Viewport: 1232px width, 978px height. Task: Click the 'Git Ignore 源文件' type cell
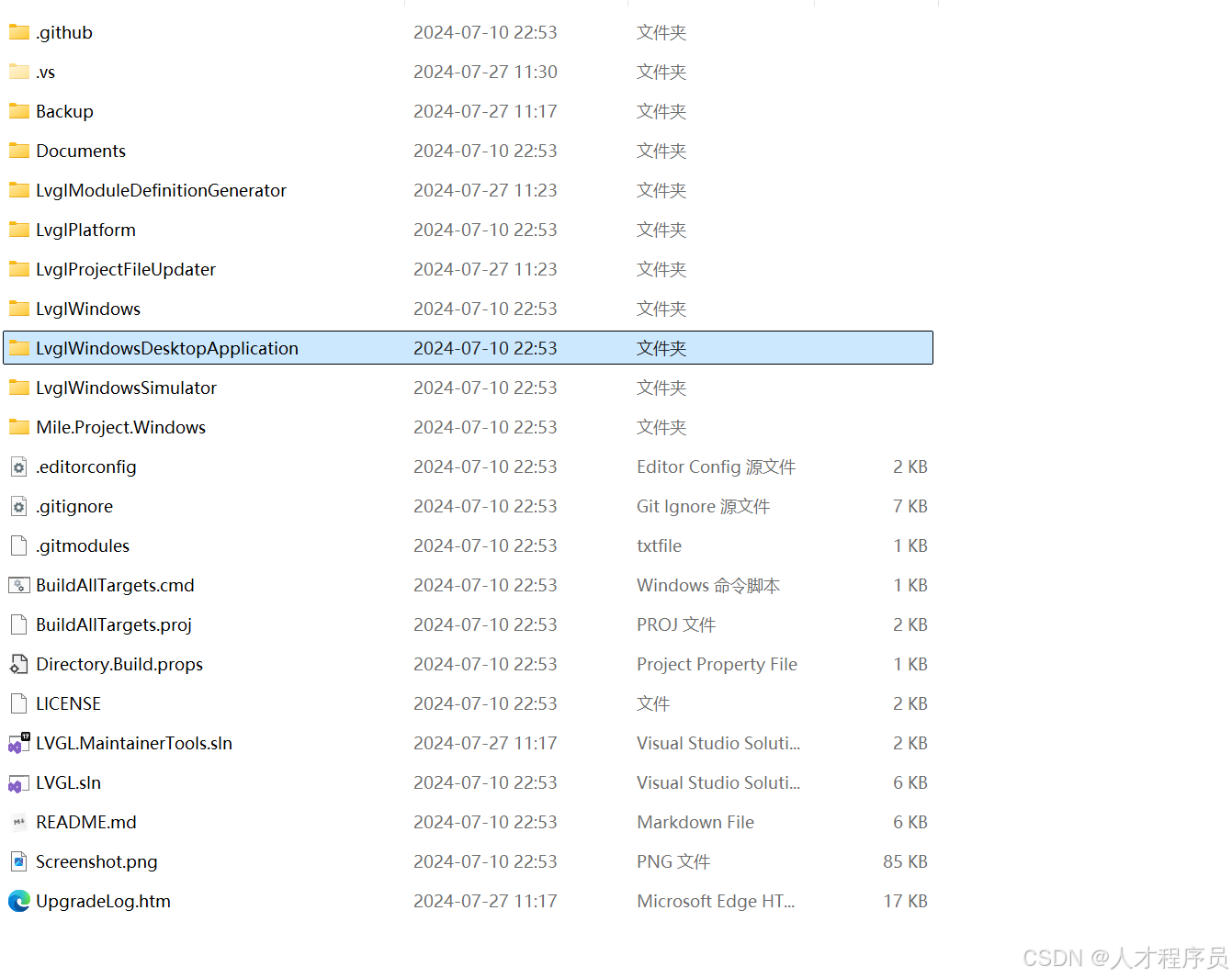pos(704,506)
